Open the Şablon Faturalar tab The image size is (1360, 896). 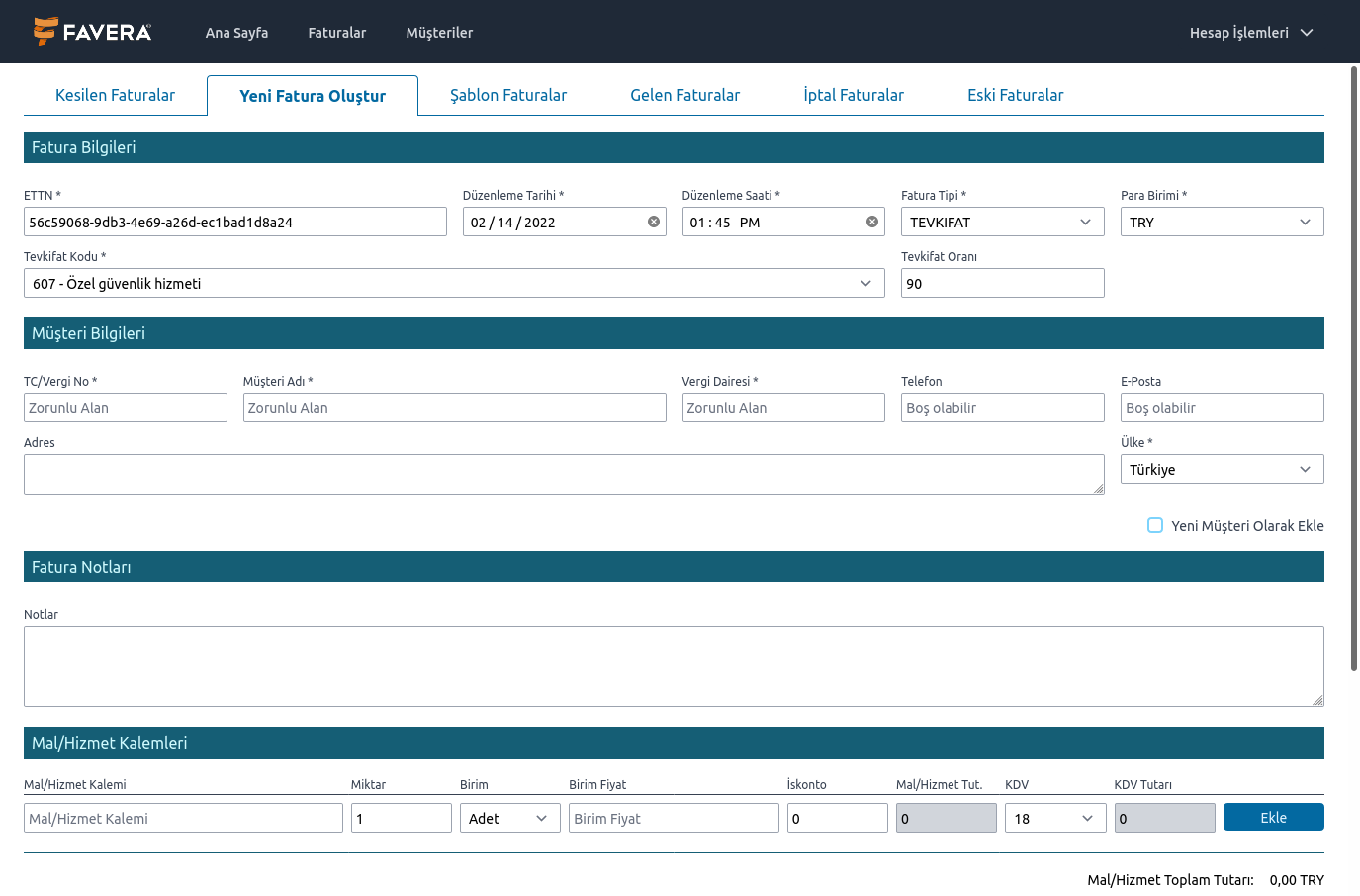[x=508, y=95]
